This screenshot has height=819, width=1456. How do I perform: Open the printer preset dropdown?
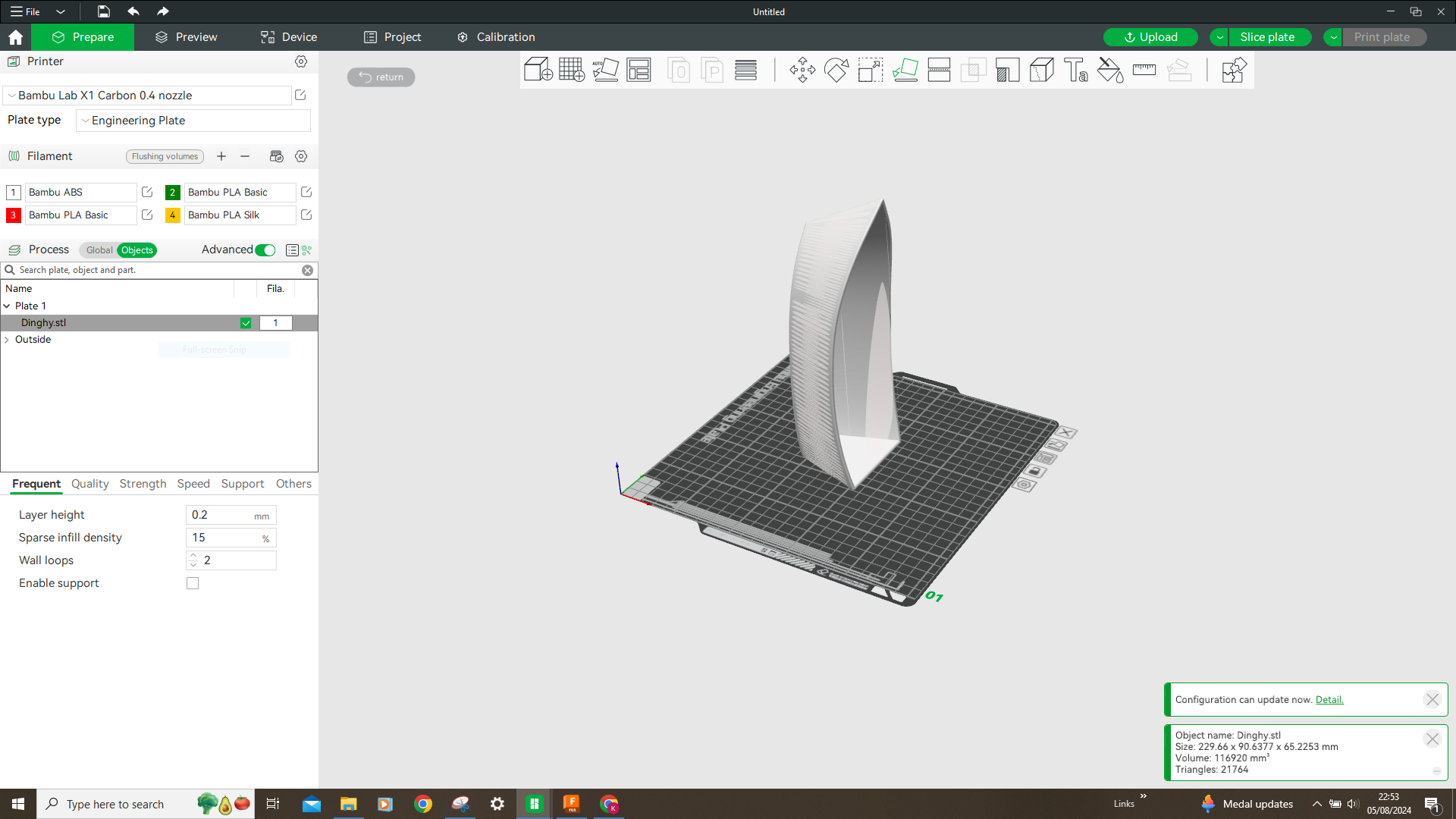pyautogui.click(x=148, y=96)
